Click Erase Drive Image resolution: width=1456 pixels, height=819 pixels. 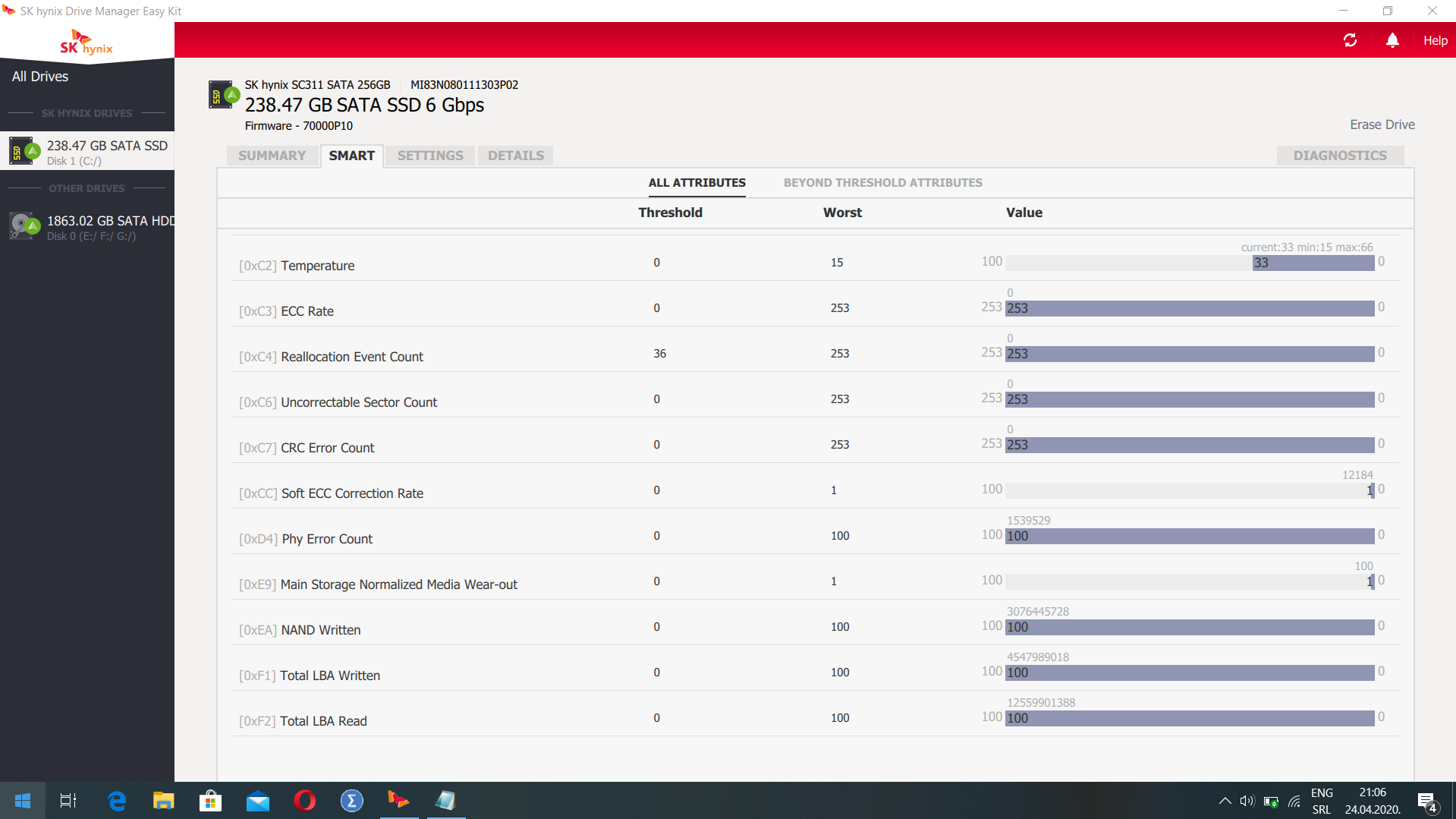[x=1382, y=124]
